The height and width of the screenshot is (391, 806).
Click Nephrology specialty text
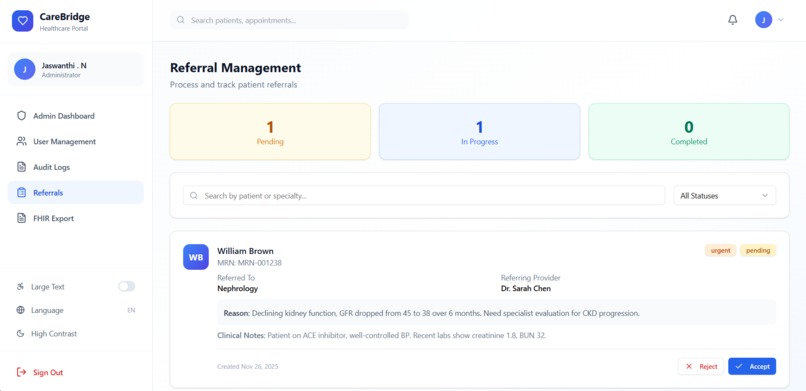pos(237,288)
